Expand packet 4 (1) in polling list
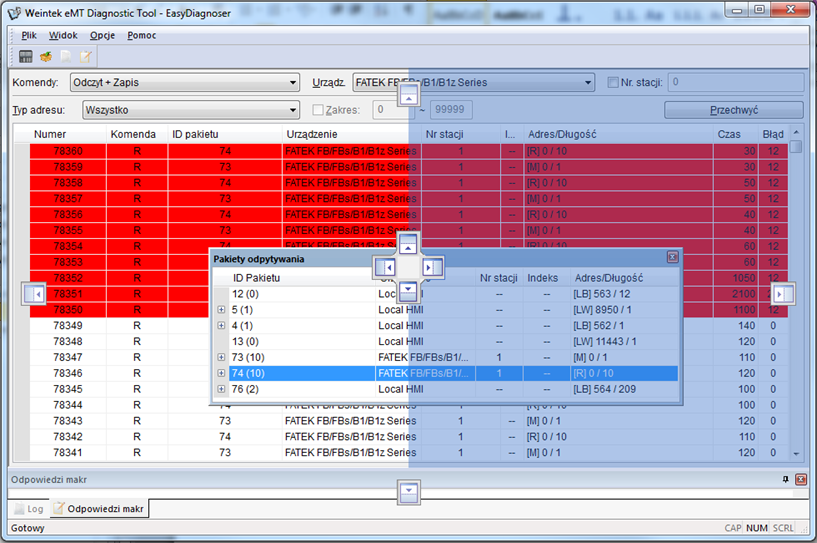Image resolution: width=817 pixels, height=543 pixels. coord(221,326)
